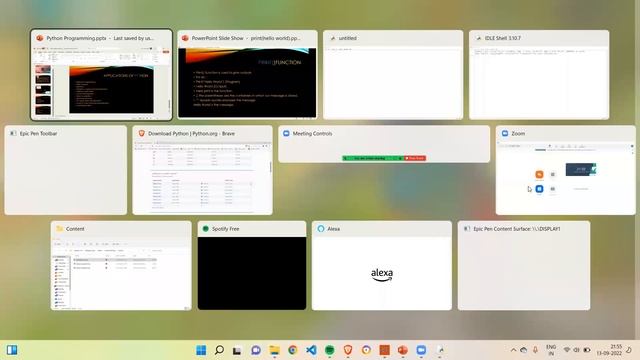Switch to PowerPoint Slide Show window
640x360 pixels.
pyautogui.click(x=247, y=75)
